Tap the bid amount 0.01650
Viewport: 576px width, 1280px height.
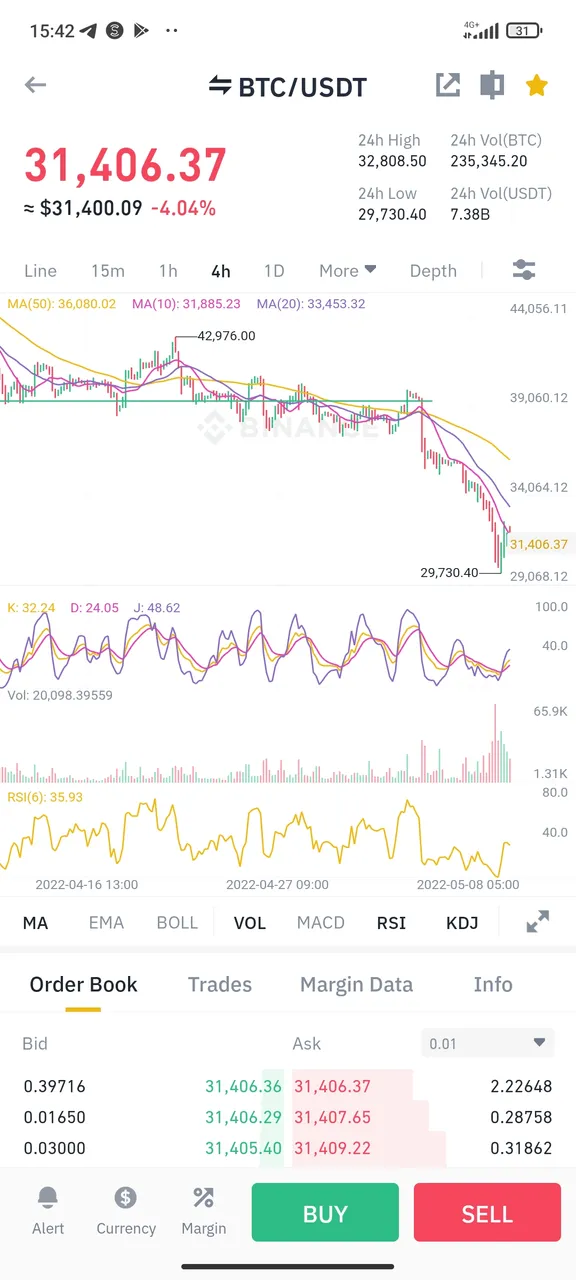[x=54, y=1117]
